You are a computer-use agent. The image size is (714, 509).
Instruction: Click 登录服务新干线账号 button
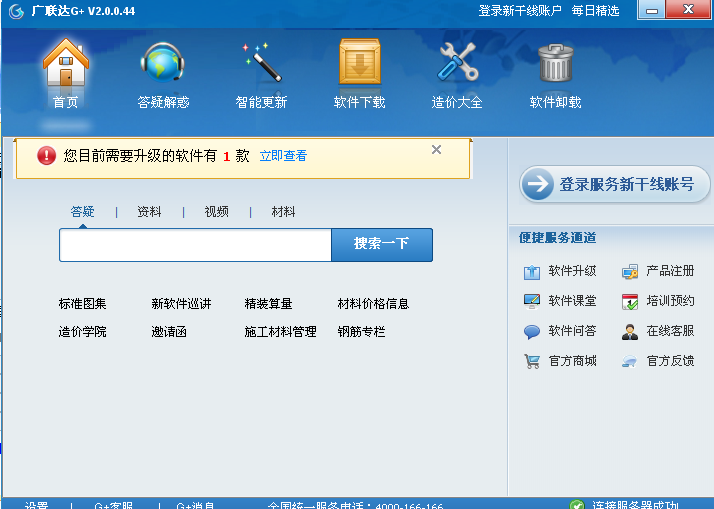615,184
